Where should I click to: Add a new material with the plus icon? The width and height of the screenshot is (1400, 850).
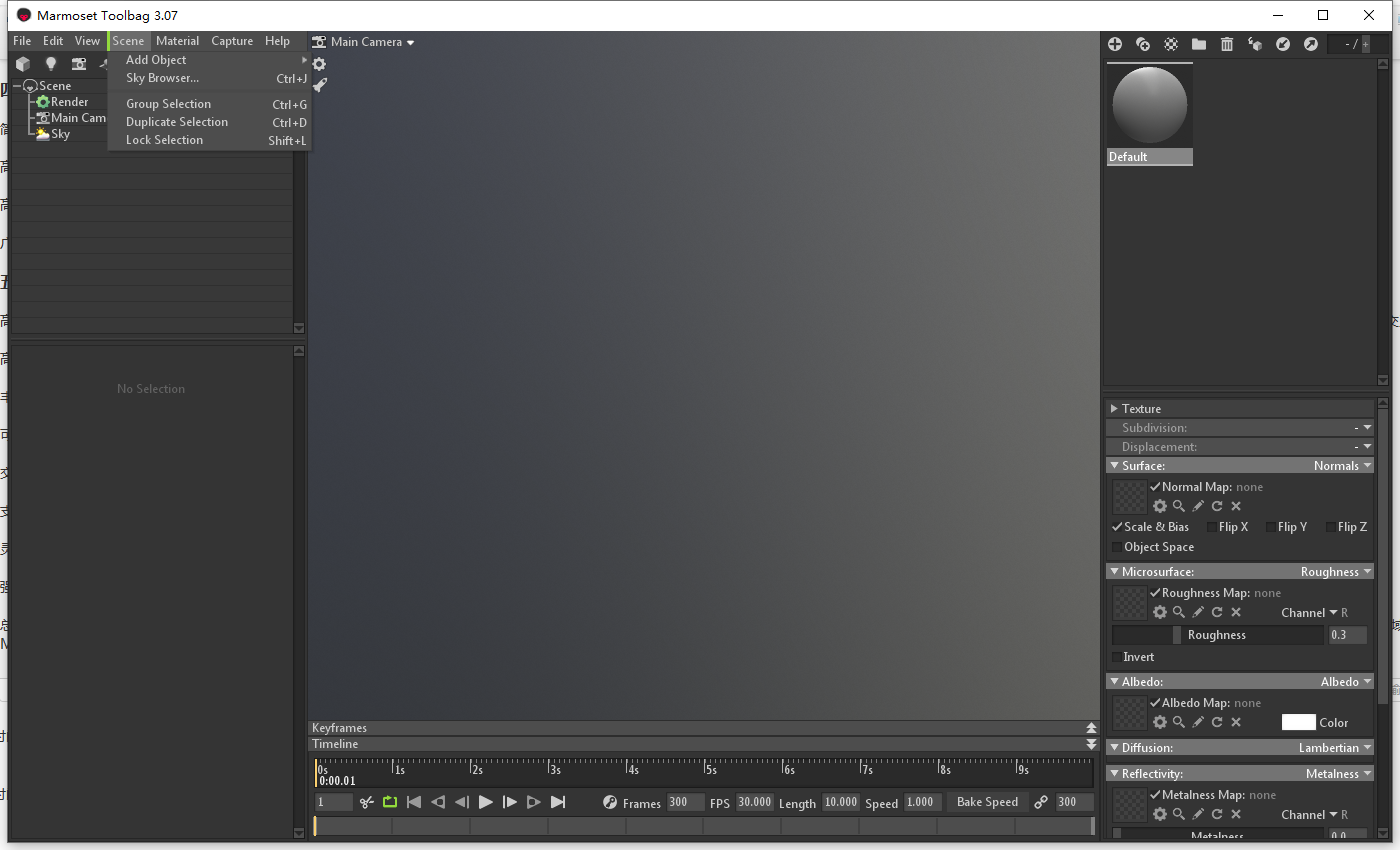pos(1115,44)
